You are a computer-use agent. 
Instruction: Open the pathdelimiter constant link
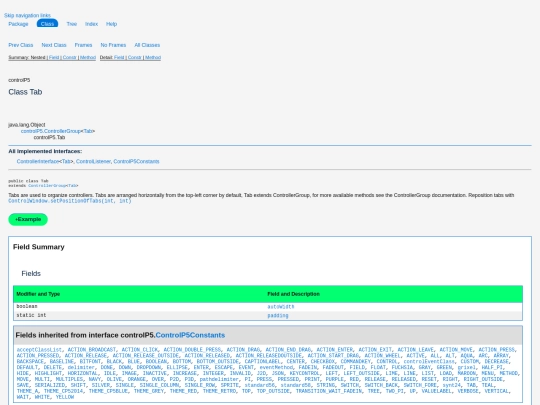coord(219,379)
